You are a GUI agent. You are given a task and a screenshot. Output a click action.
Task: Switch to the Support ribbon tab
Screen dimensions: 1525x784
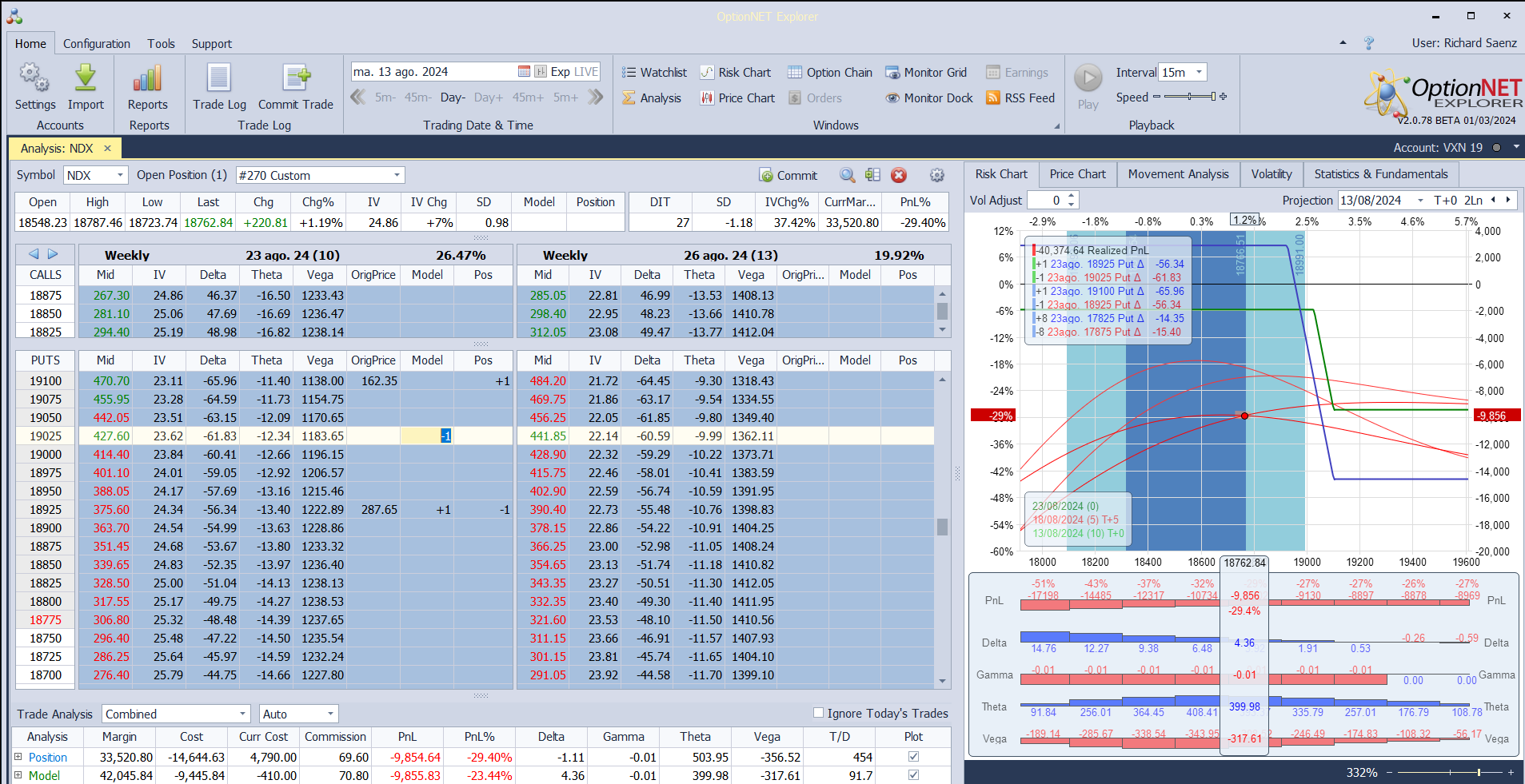tap(212, 44)
